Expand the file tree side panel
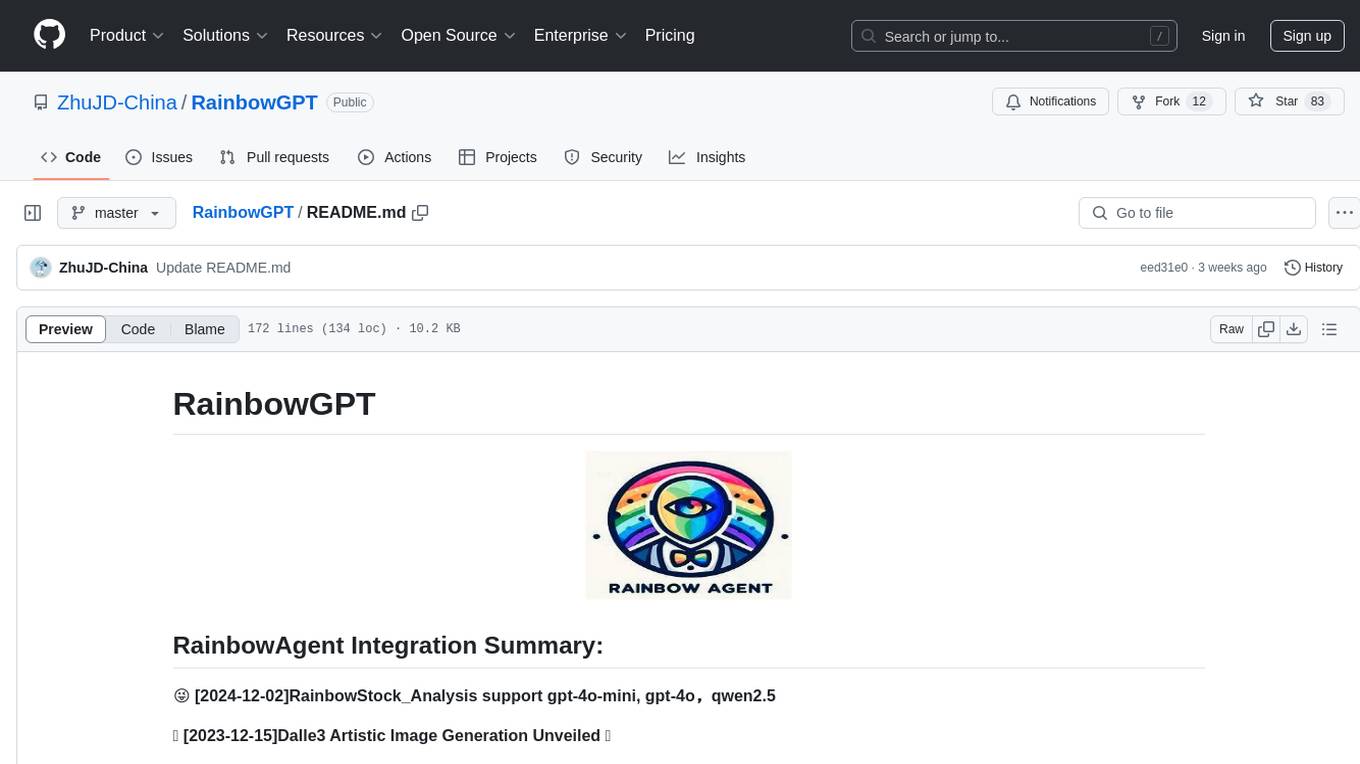Image resolution: width=1360 pixels, height=764 pixels. click(x=32, y=213)
